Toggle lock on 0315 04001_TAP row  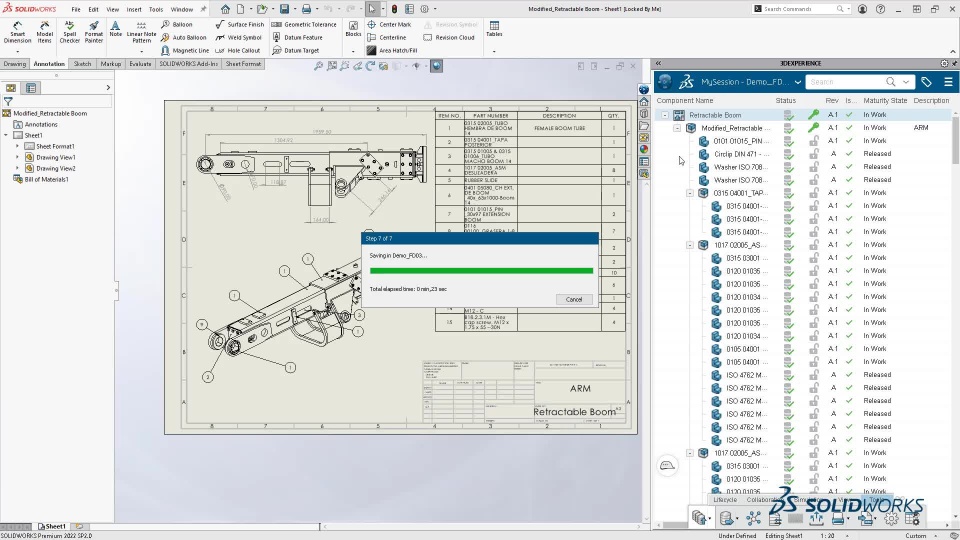pyautogui.click(x=814, y=193)
